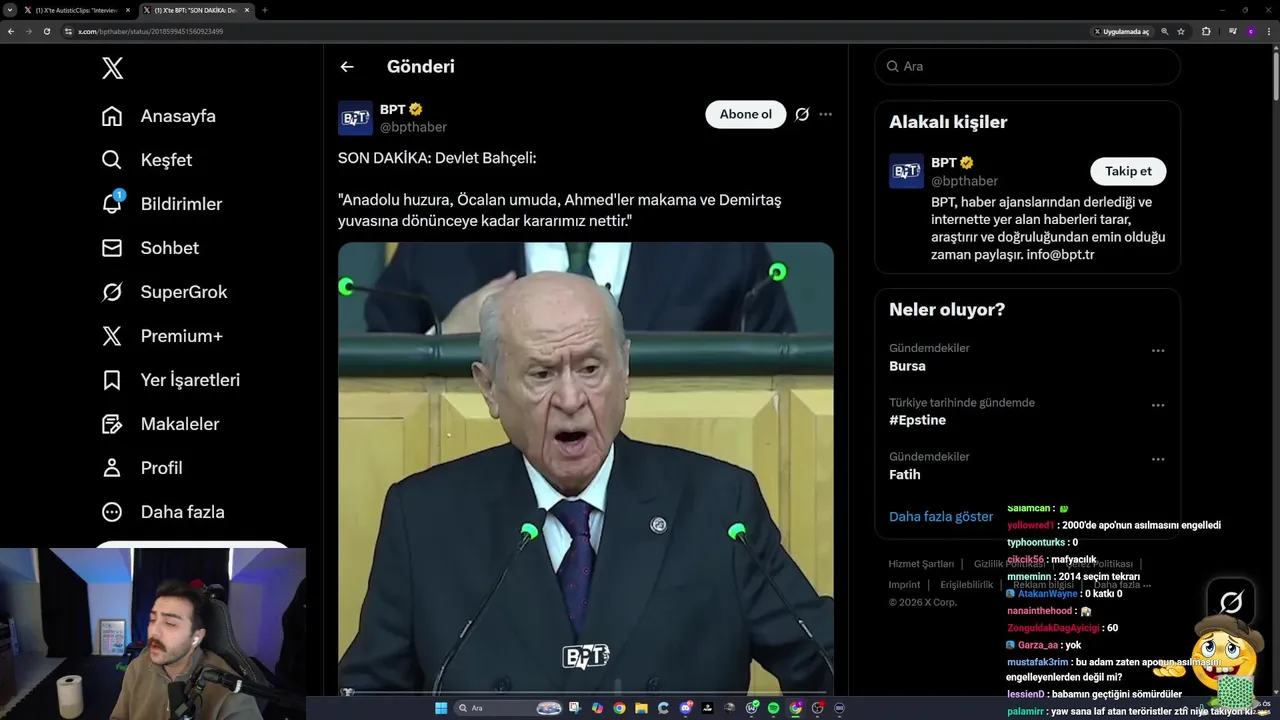Open the Fatih trending topic

point(905,474)
